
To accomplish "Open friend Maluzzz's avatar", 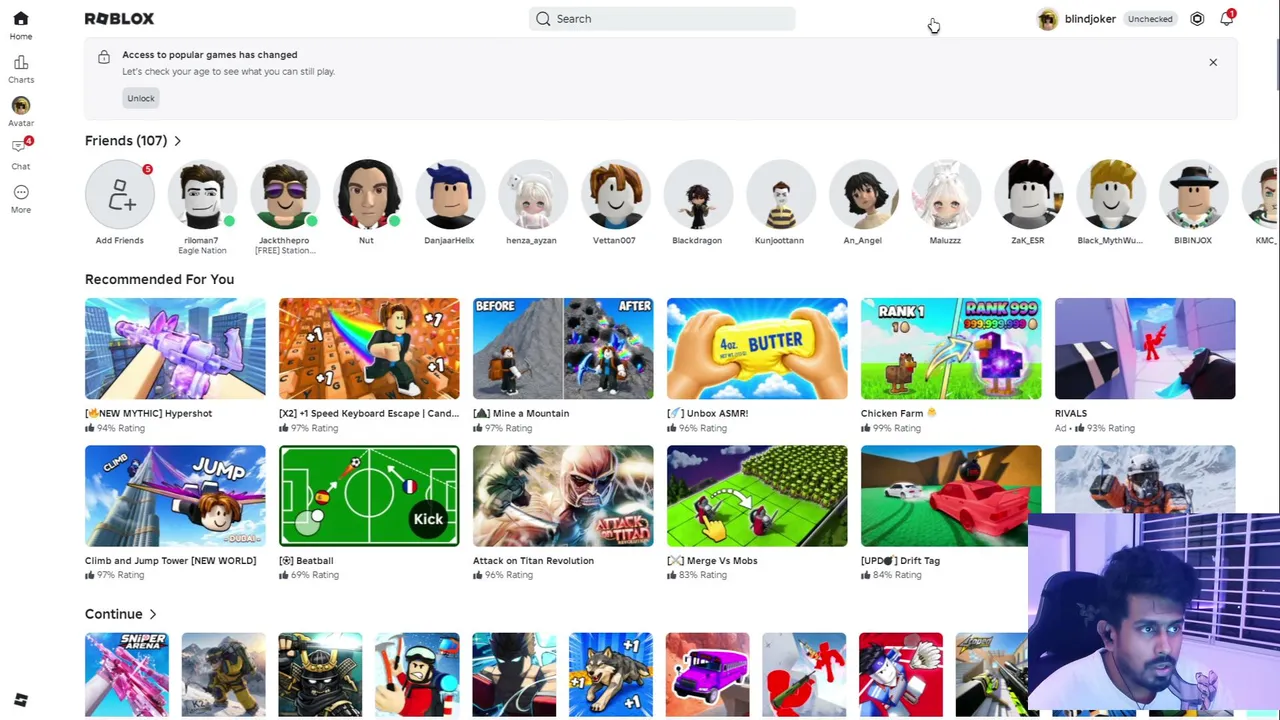I will click(945, 194).
